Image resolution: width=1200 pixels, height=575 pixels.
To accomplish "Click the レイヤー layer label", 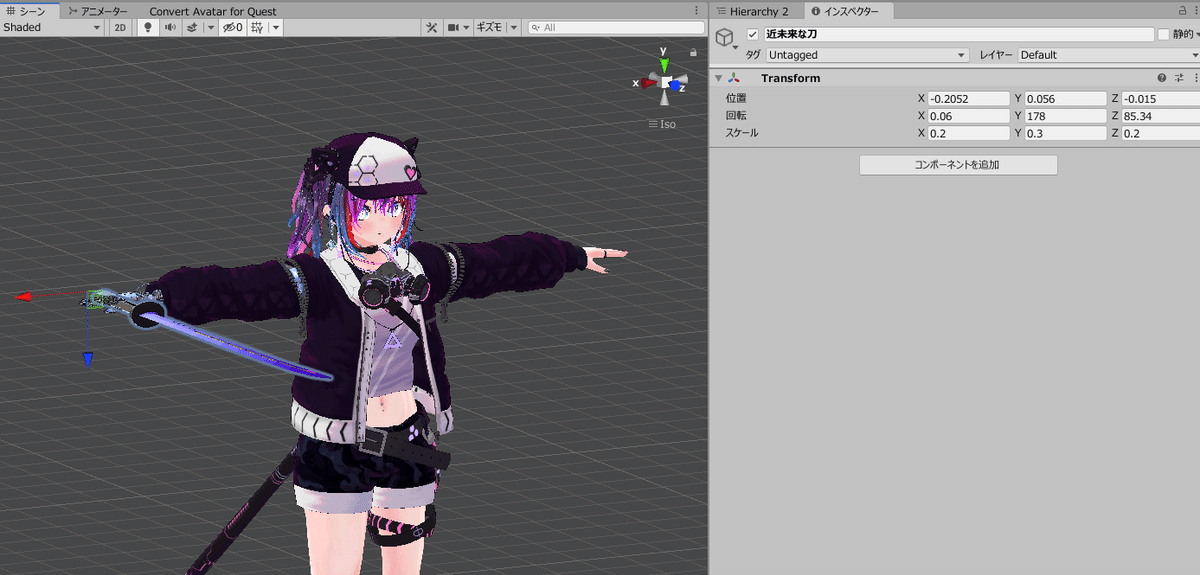I will [x=996, y=55].
